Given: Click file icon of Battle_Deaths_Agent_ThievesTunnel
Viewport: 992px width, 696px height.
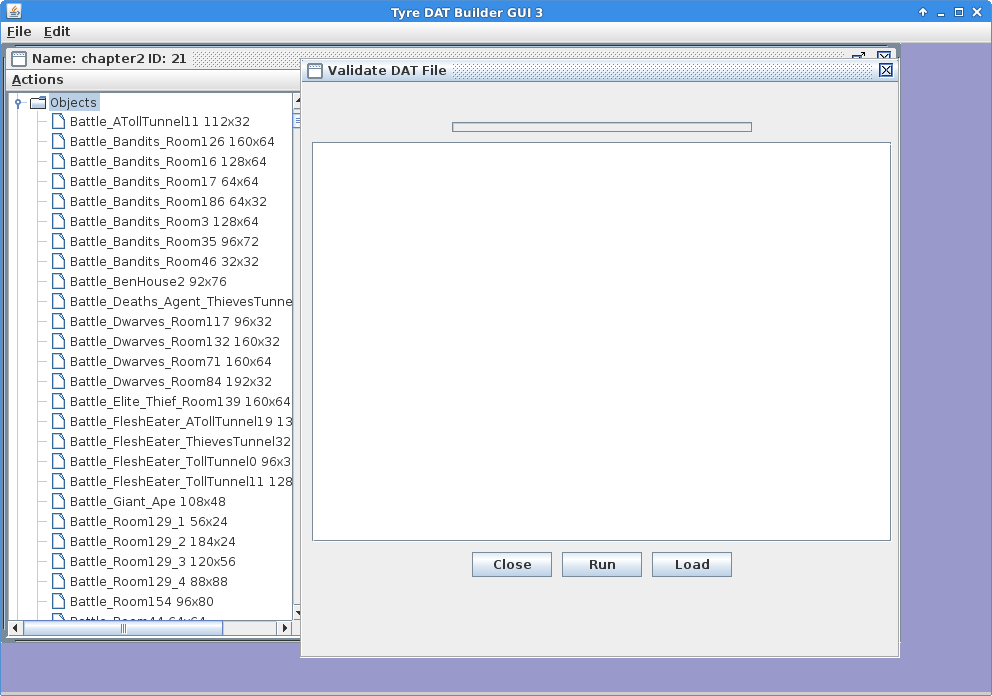Looking at the screenshot, I should 58,301.
